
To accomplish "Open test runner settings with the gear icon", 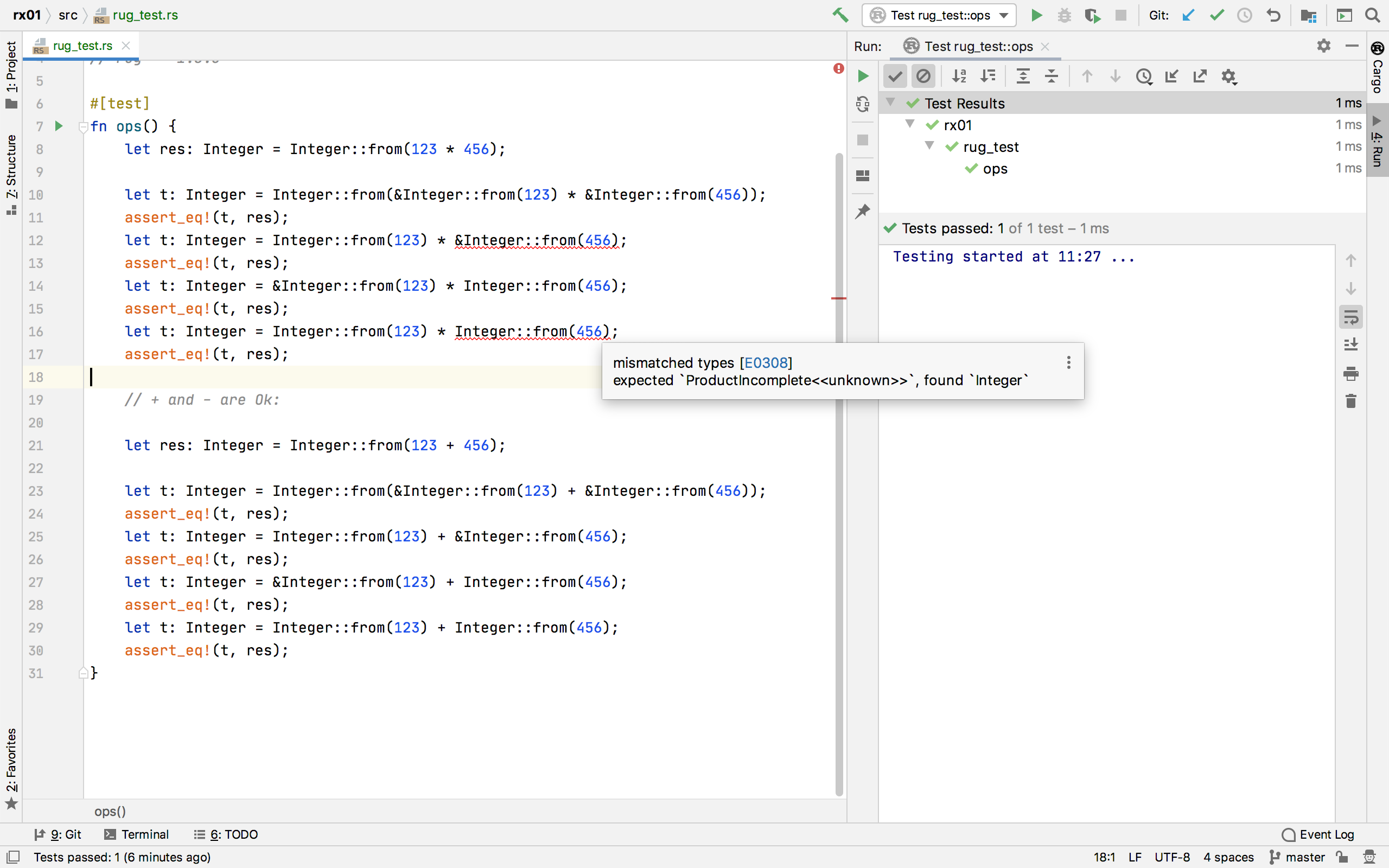I will click(1229, 76).
